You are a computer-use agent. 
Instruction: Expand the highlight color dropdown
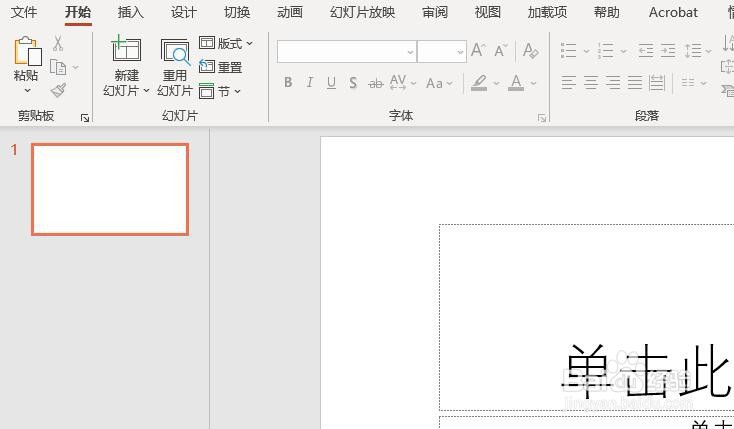point(496,83)
